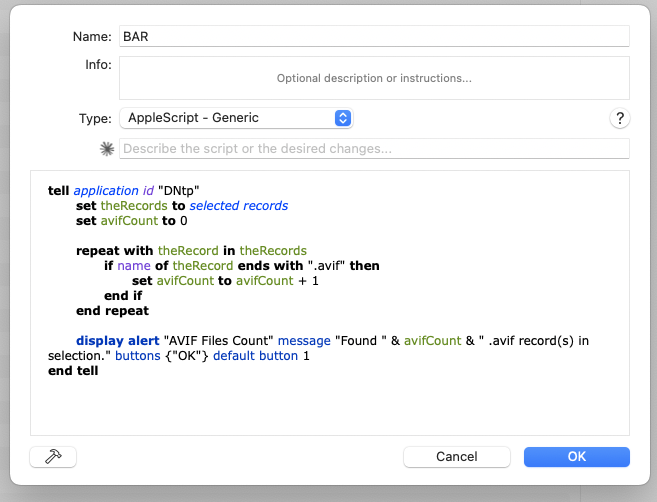Click the final 'end tell' line
This screenshot has width=657, height=502.
[x=72, y=371]
